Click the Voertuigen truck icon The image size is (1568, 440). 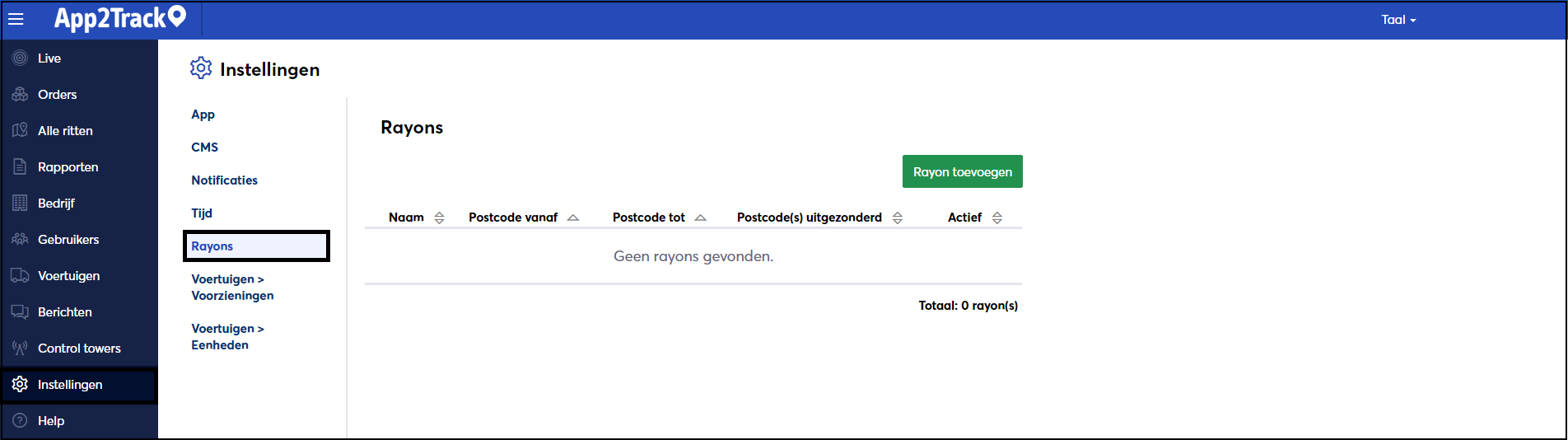click(x=20, y=275)
